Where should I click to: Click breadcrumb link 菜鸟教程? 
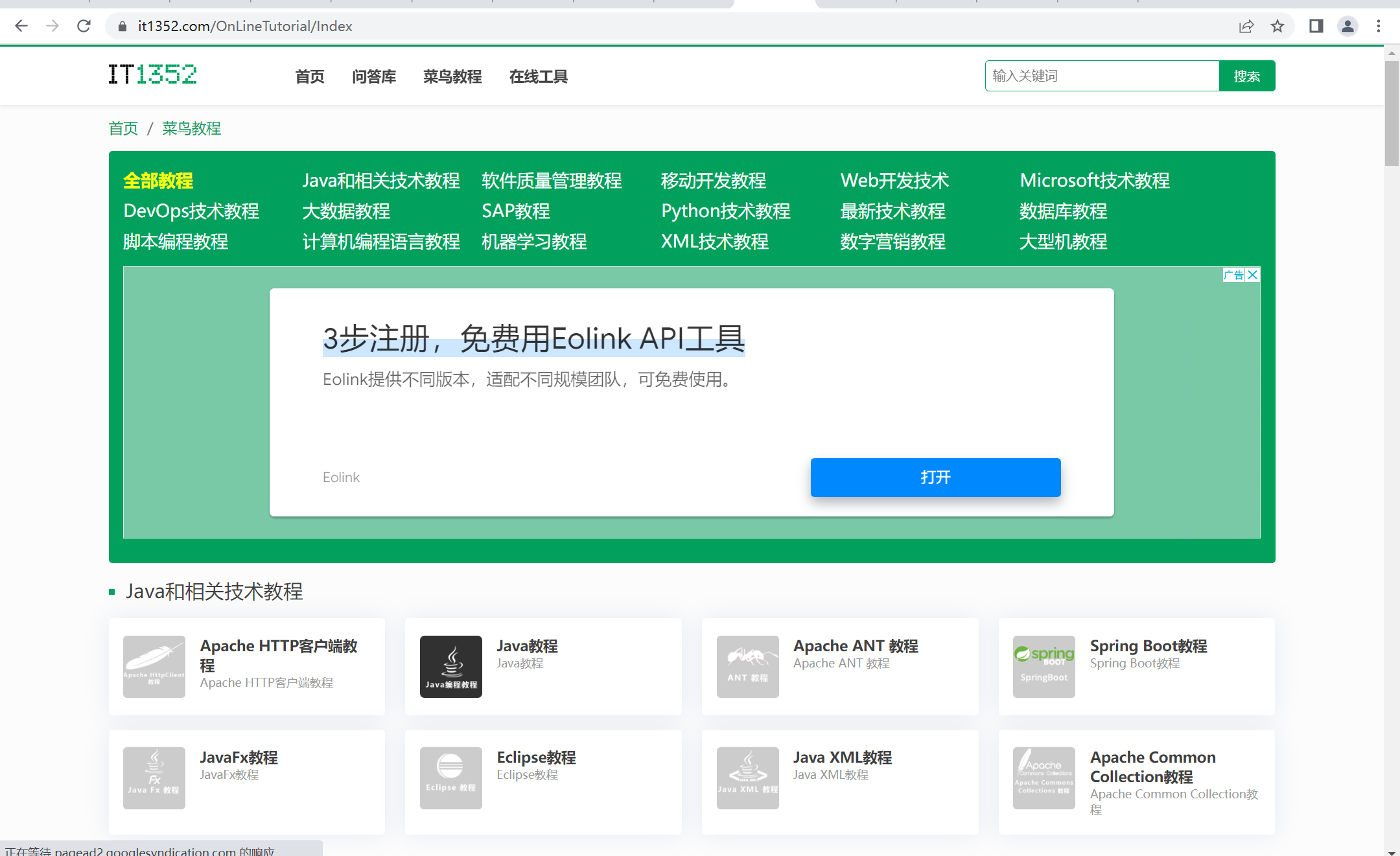click(x=191, y=128)
